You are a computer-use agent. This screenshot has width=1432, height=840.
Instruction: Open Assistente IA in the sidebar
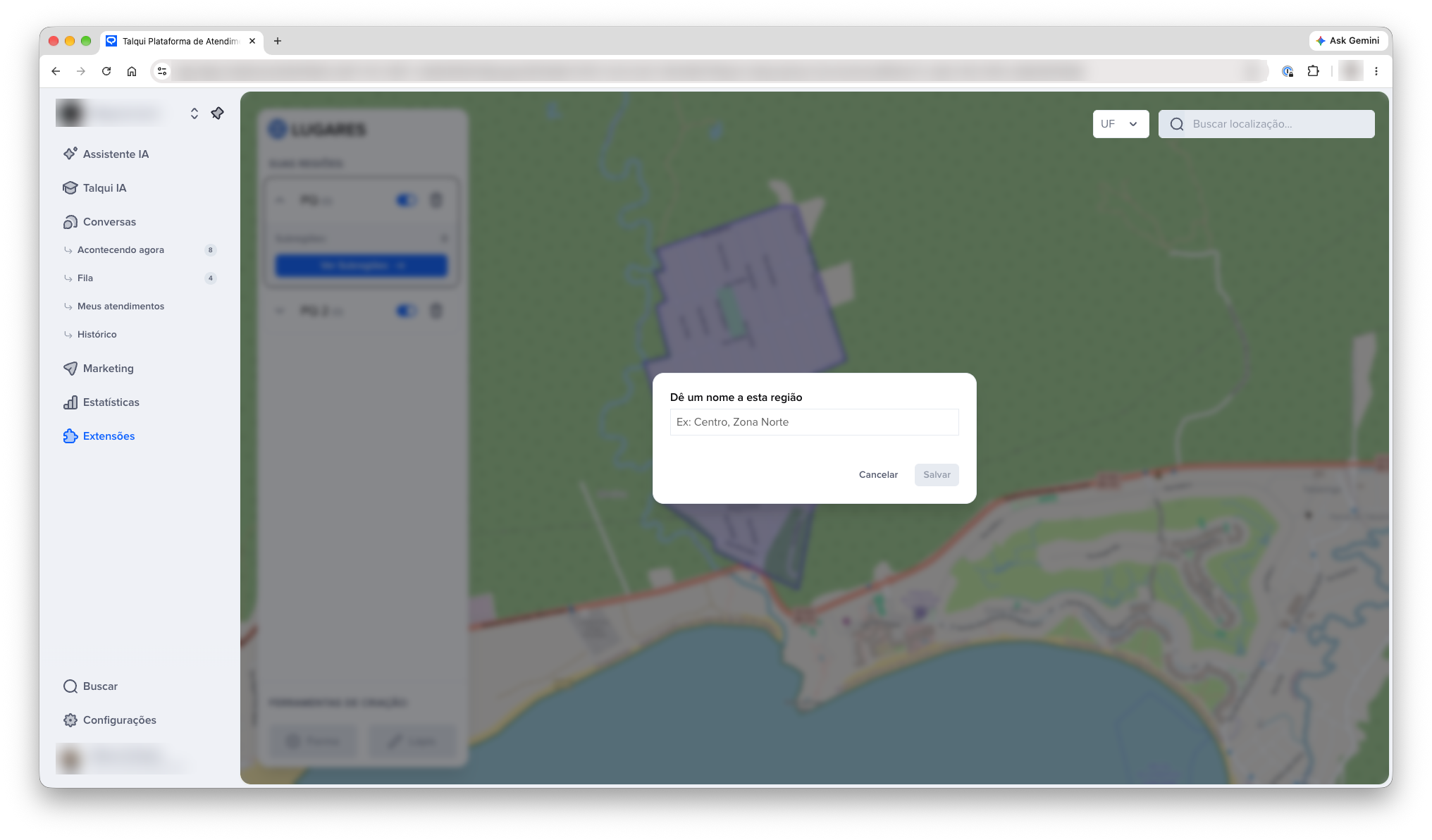[x=106, y=154]
